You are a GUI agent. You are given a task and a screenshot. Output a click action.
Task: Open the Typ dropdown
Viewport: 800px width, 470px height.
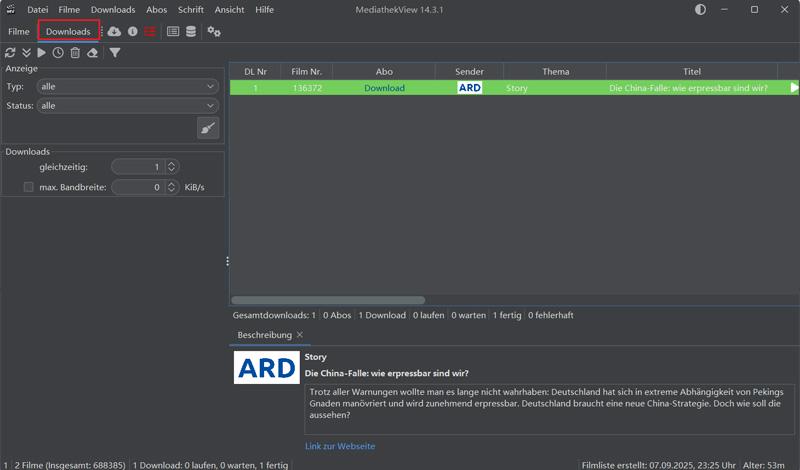[x=128, y=87]
